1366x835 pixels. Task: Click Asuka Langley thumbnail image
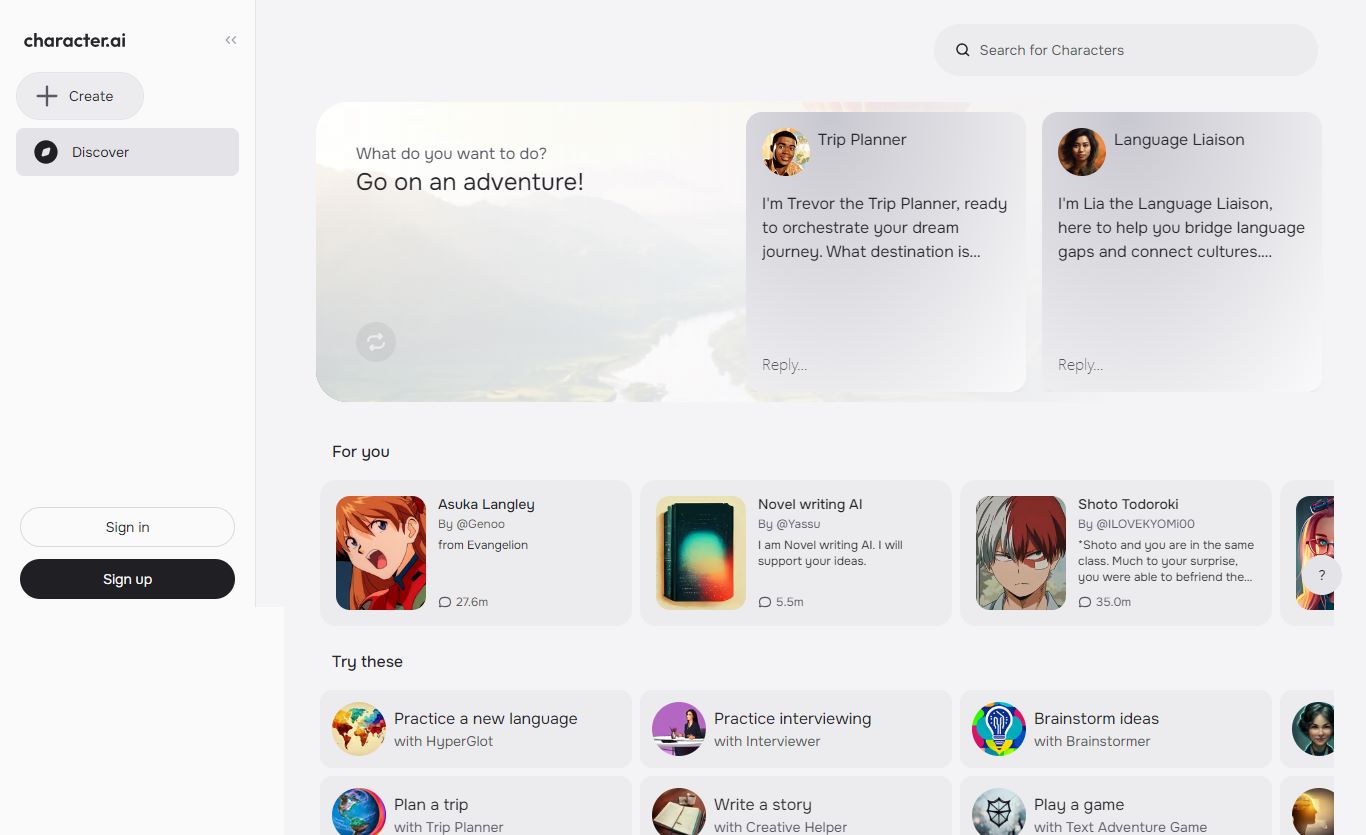(381, 553)
